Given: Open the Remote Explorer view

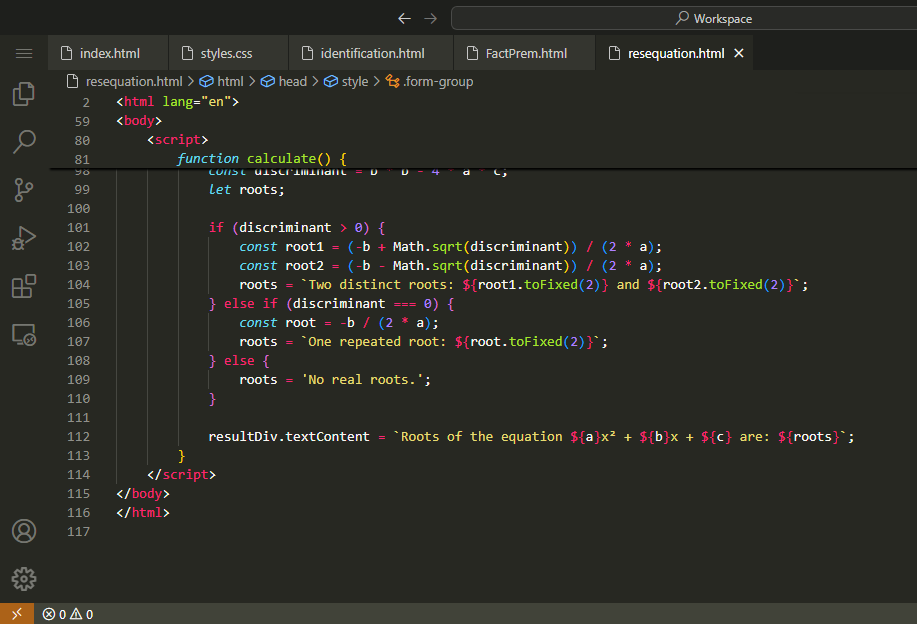Looking at the screenshot, I should [24, 335].
